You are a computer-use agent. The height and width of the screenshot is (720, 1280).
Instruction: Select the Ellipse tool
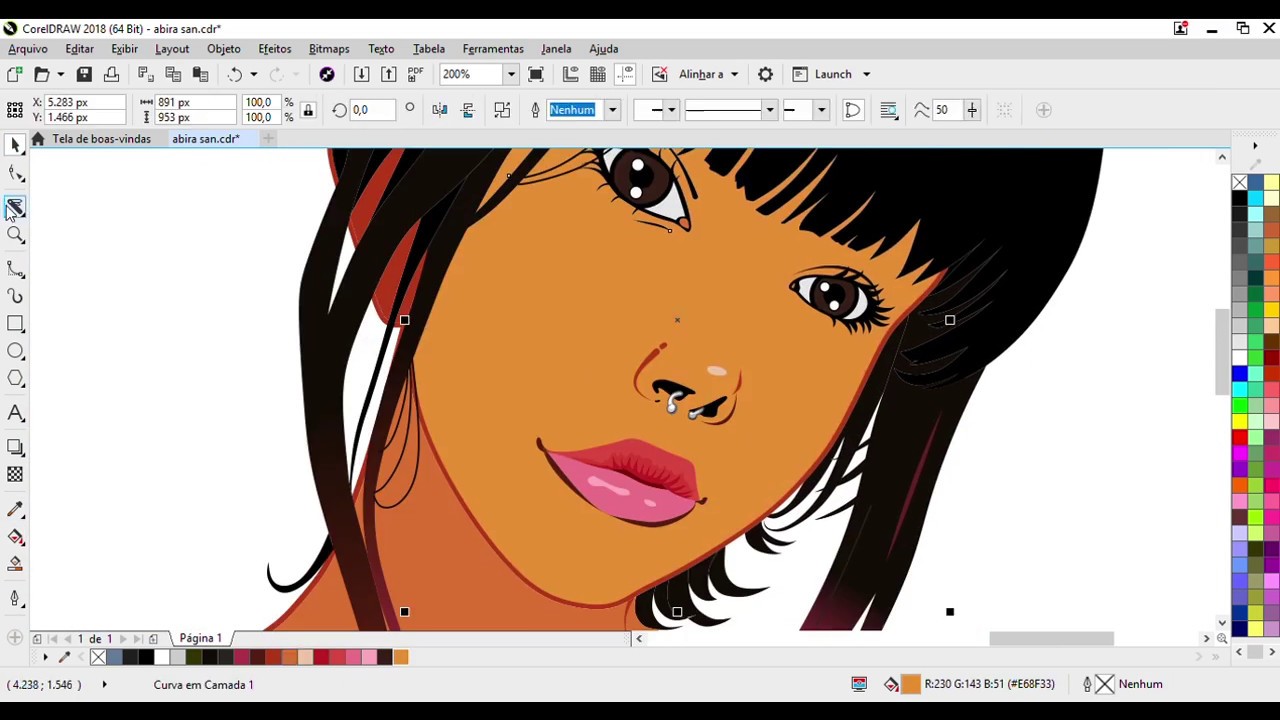[15, 351]
